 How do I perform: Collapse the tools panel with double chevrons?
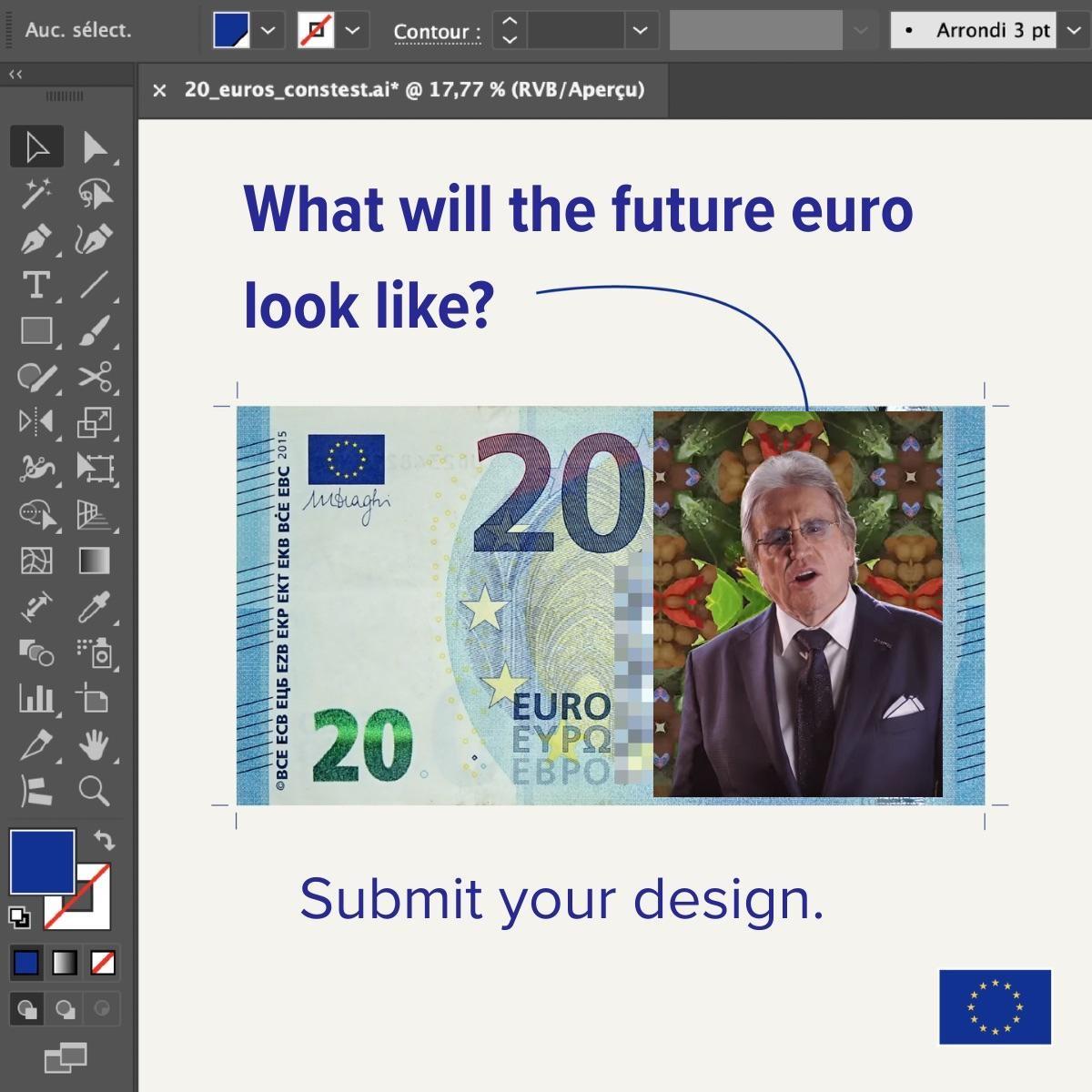point(15,75)
